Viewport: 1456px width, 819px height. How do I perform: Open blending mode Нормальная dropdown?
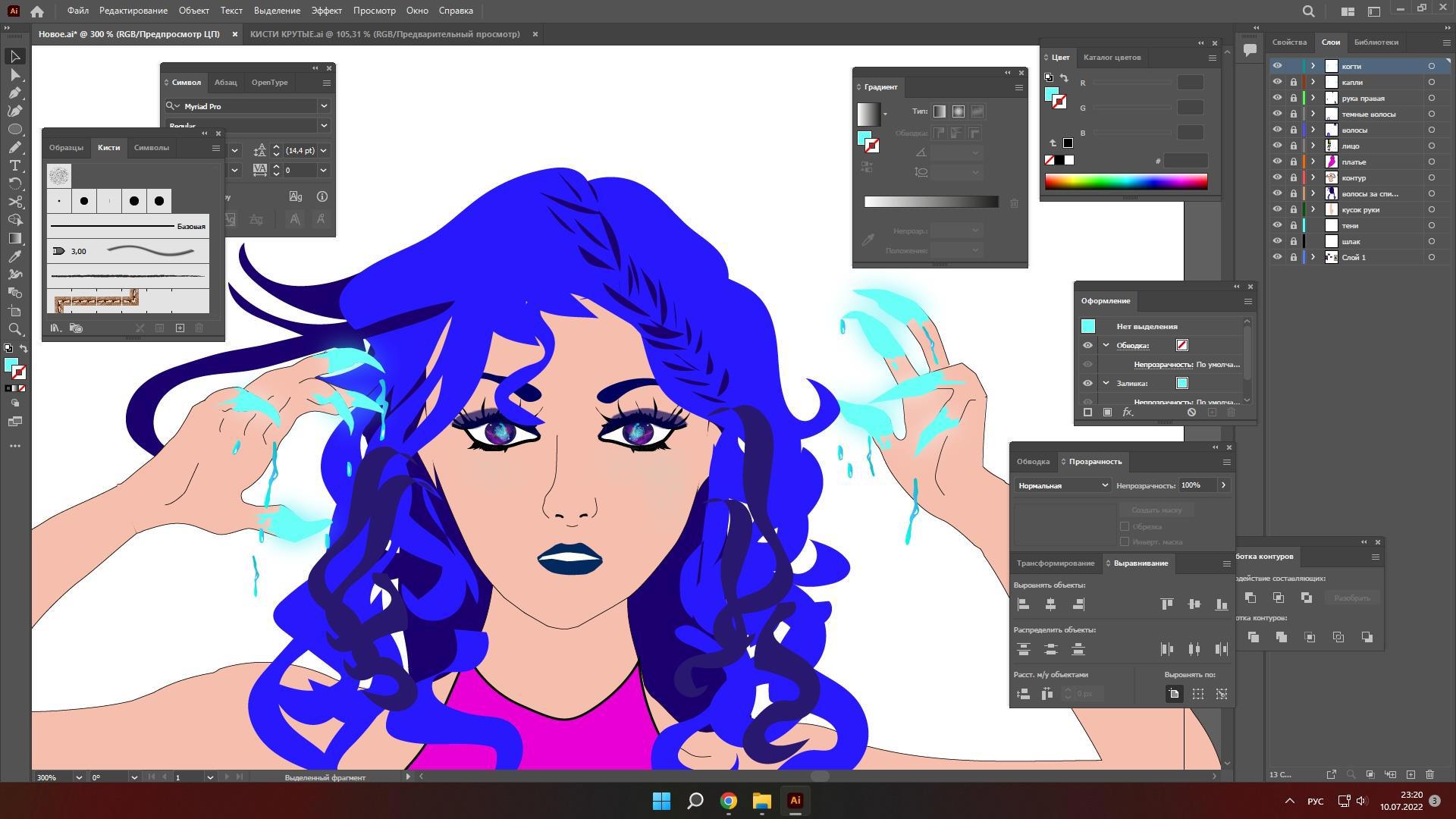point(1062,485)
